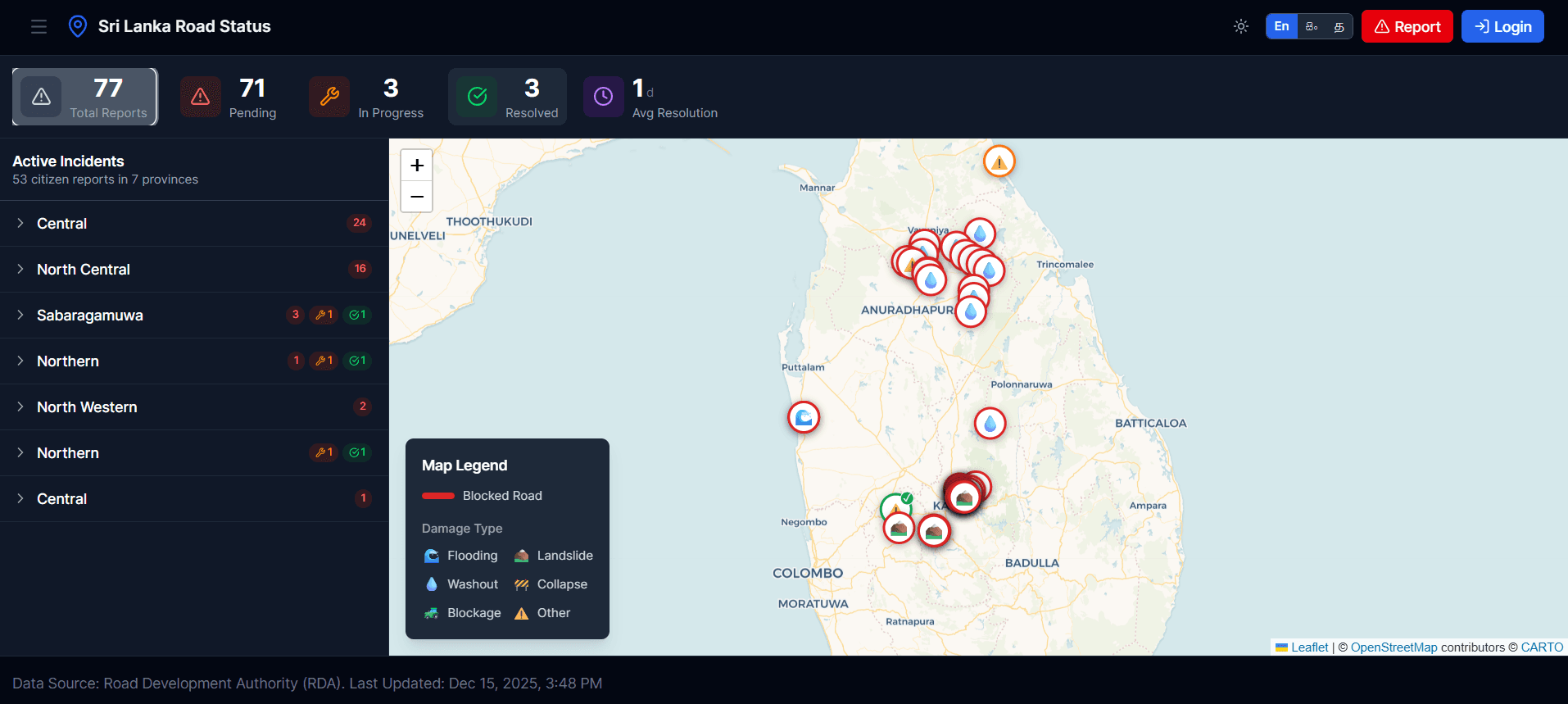Switch language to English (En)
The image size is (1568, 704).
pos(1281,26)
